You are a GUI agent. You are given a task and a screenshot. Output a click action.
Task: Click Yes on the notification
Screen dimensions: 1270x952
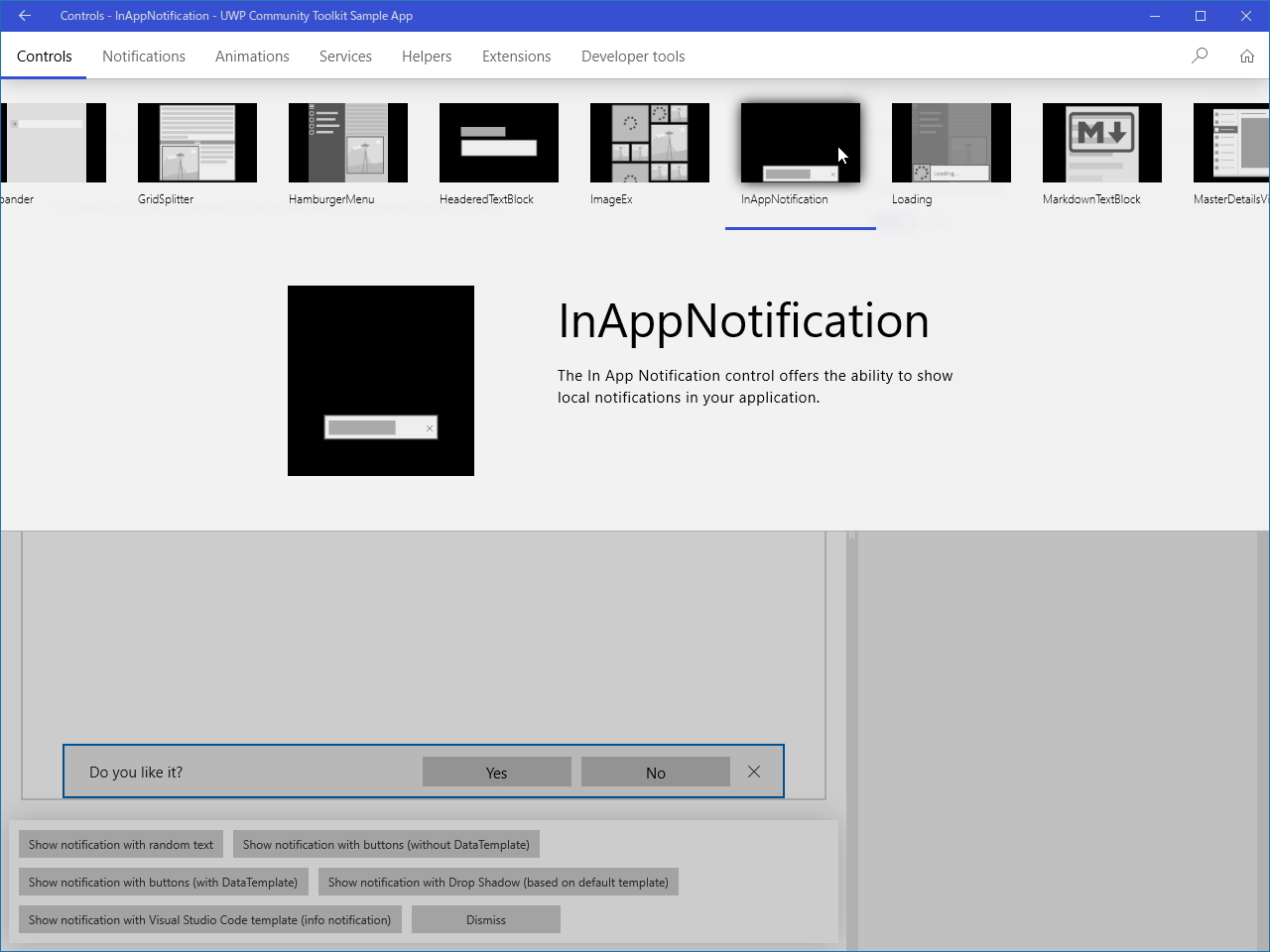[x=496, y=772]
